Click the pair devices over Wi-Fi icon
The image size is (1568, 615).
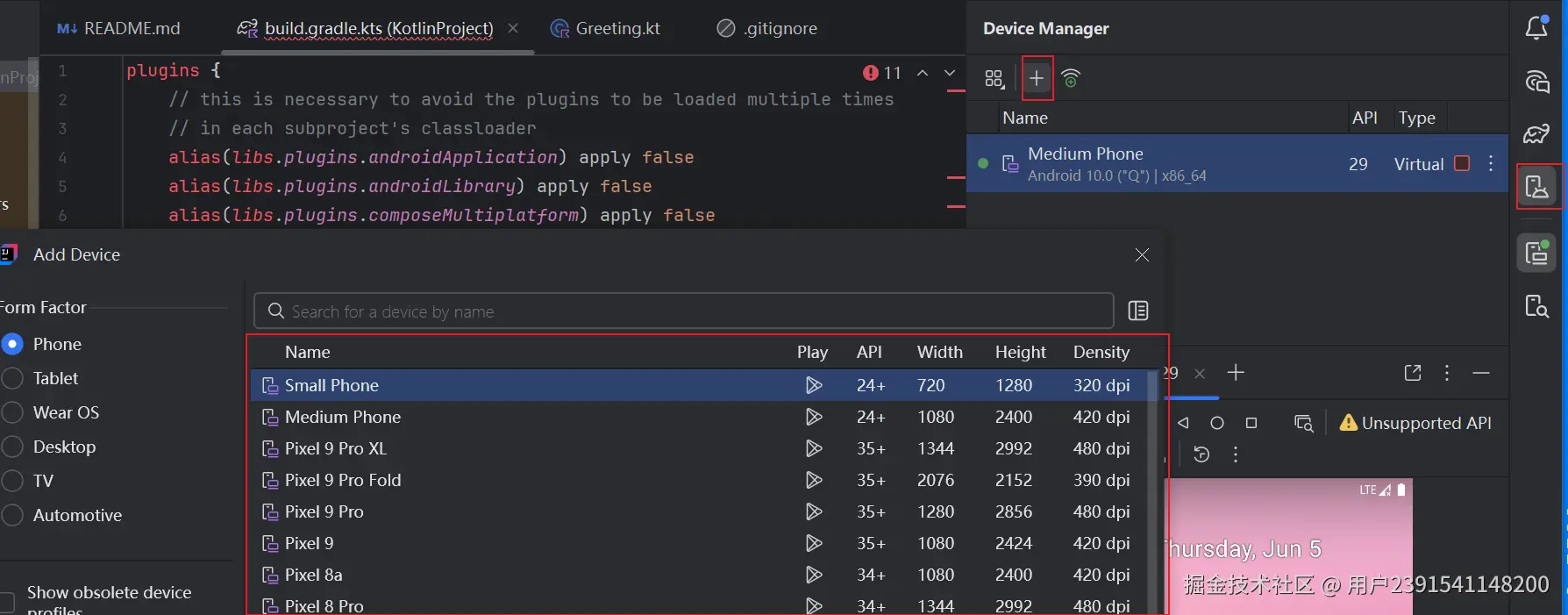(1071, 78)
